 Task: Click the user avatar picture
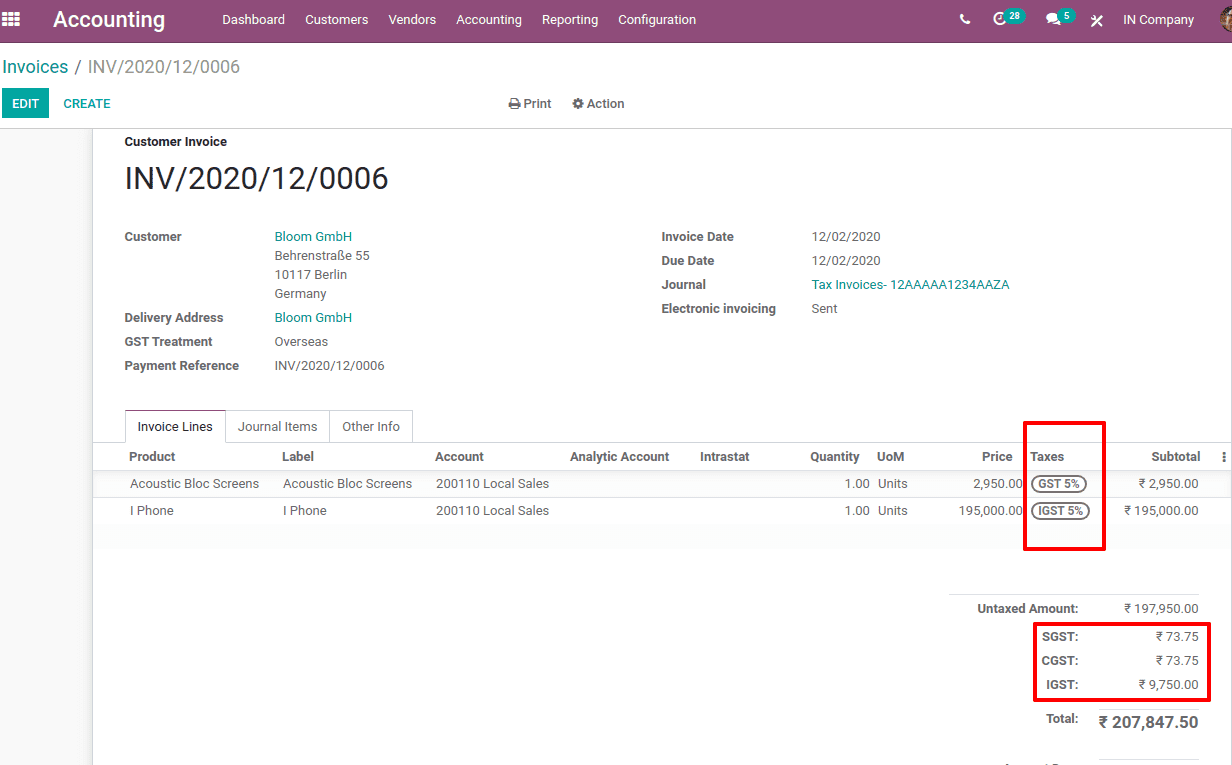coord(1226,19)
